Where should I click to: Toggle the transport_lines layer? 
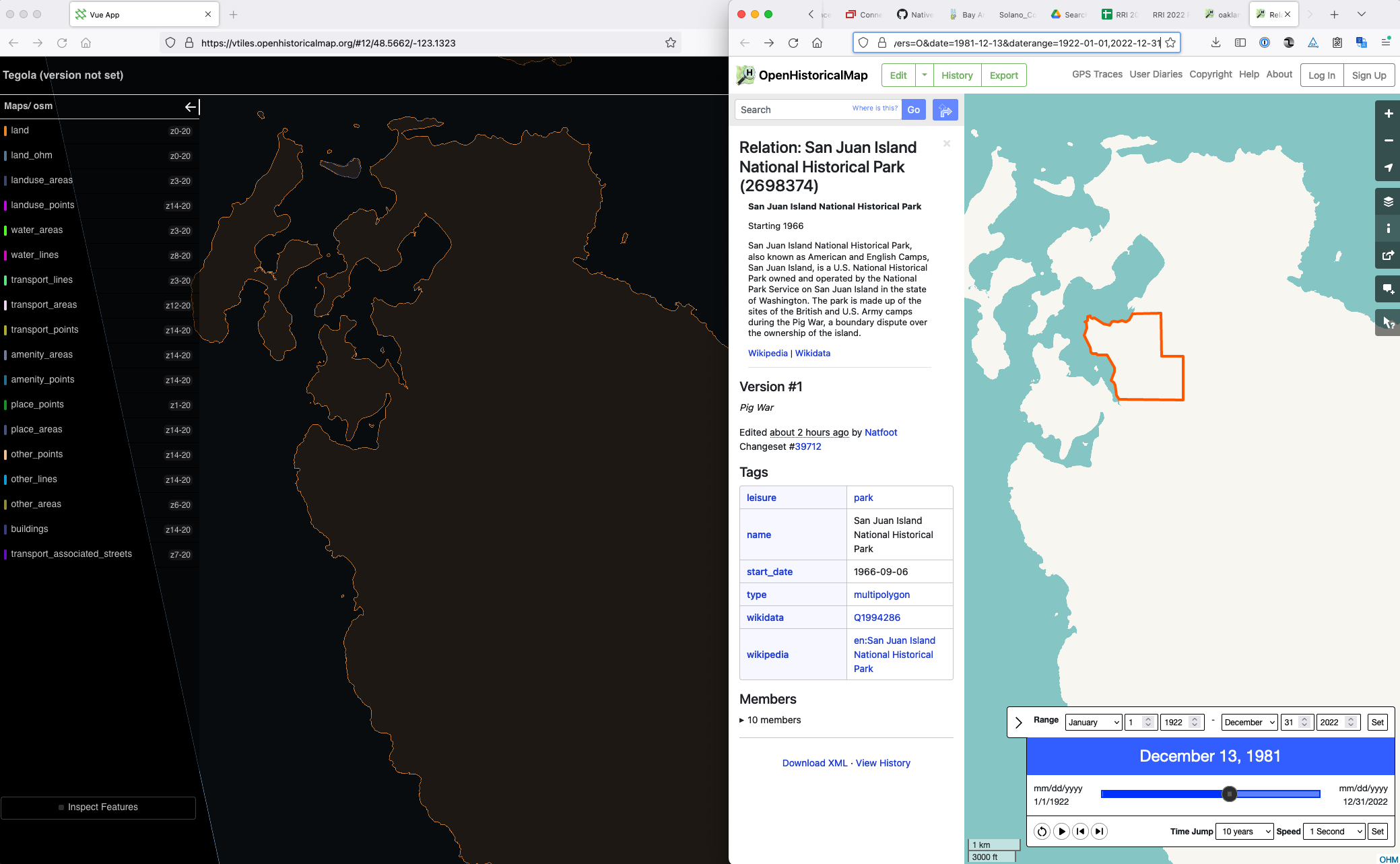98,280
